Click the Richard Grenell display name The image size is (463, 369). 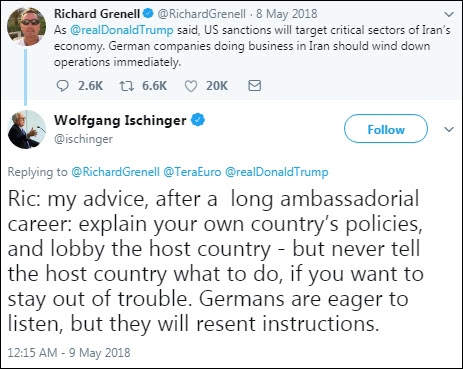pyautogui.click(x=97, y=14)
